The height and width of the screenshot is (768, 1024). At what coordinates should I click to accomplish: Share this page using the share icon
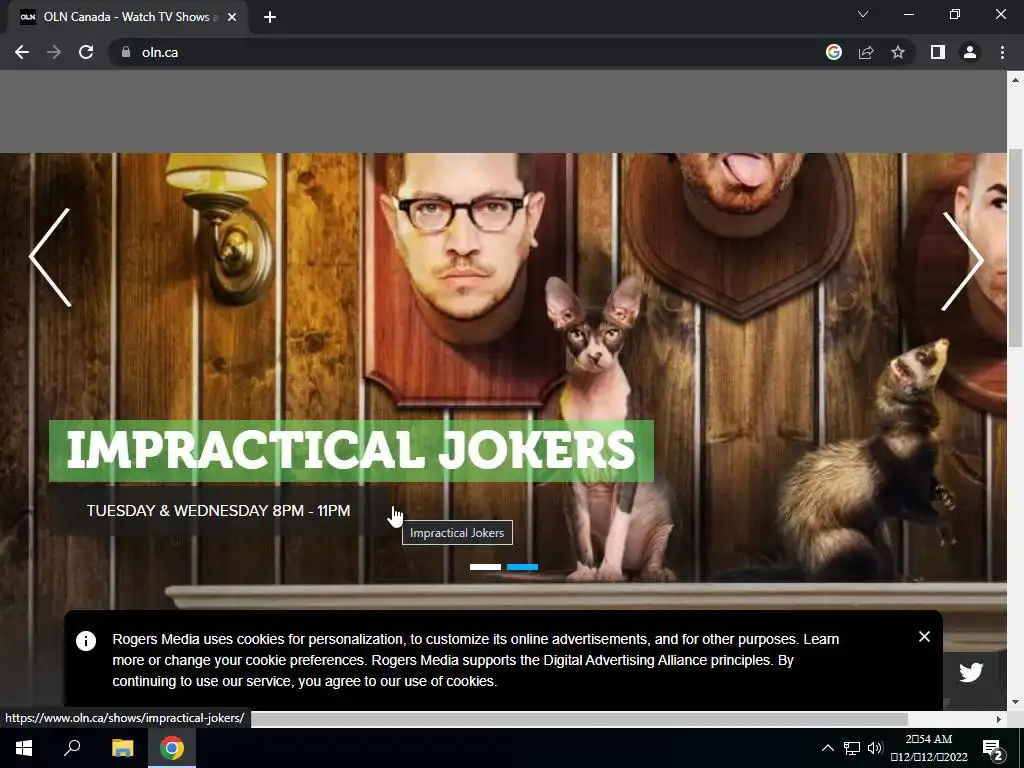click(x=866, y=52)
